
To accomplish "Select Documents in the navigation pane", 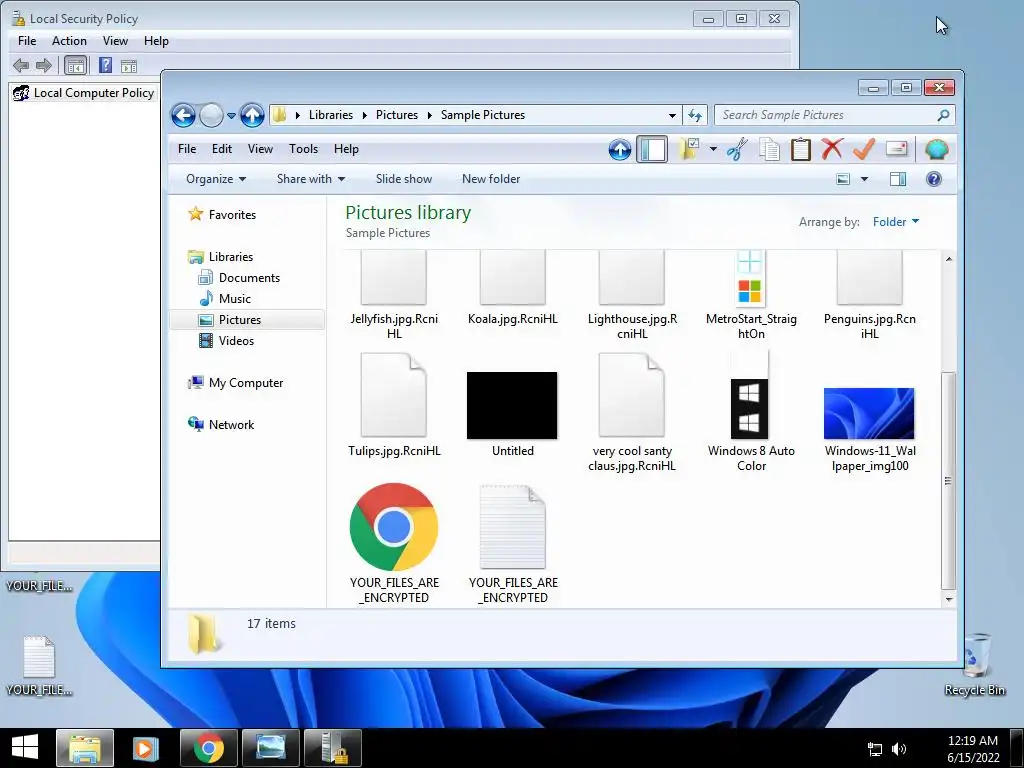I will click(x=249, y=278).
